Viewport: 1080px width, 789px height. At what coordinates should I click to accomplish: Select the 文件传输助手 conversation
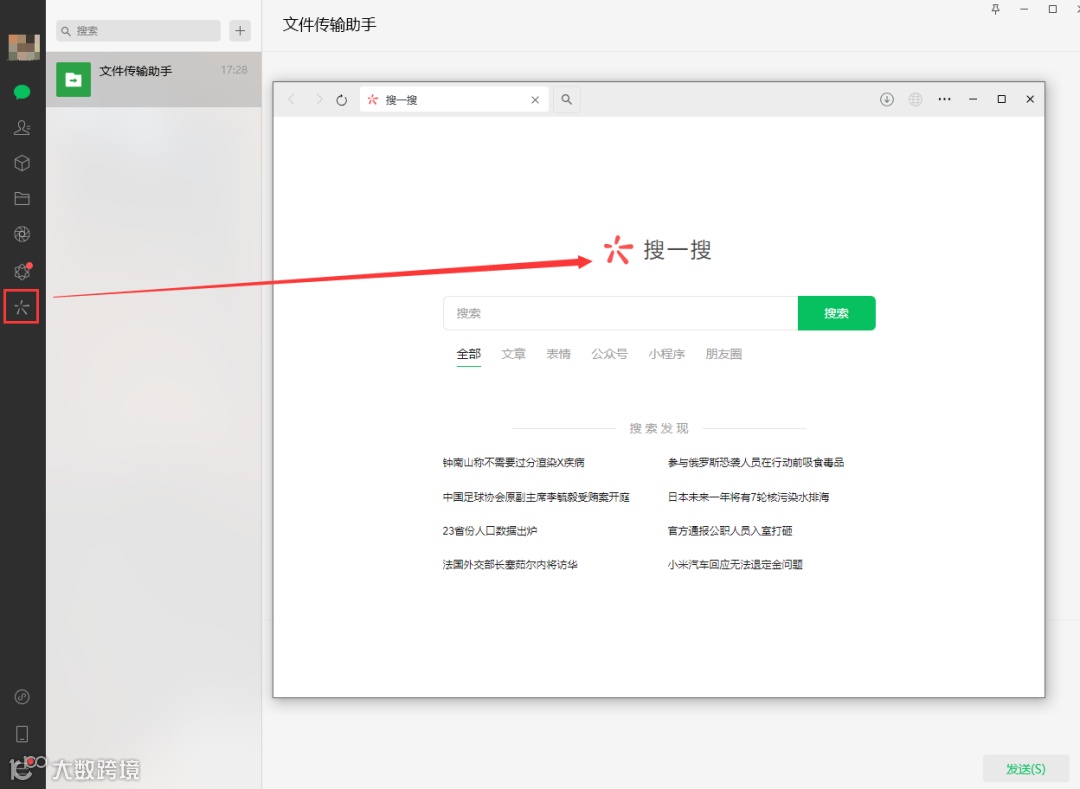(154, 79)
